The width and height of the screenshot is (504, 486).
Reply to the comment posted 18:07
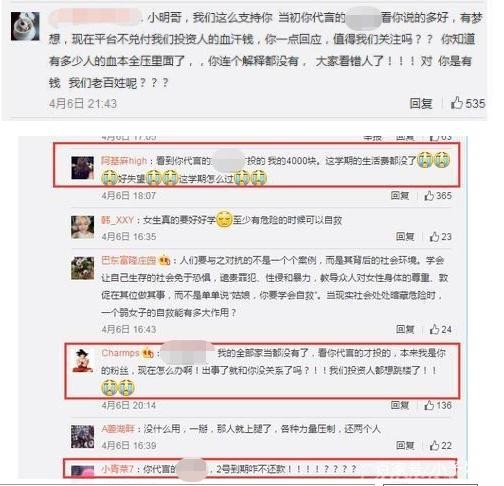coord(400,195)
